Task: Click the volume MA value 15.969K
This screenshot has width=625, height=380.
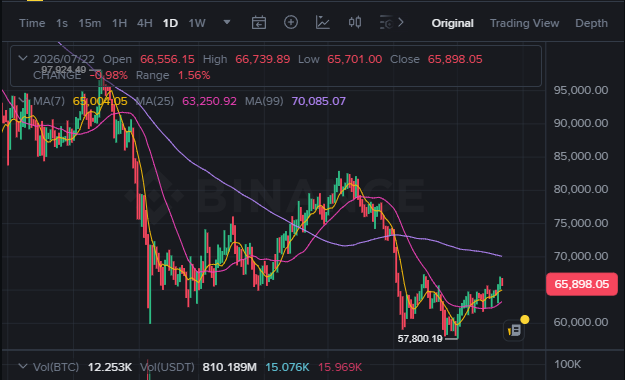Action: (340, 367)
